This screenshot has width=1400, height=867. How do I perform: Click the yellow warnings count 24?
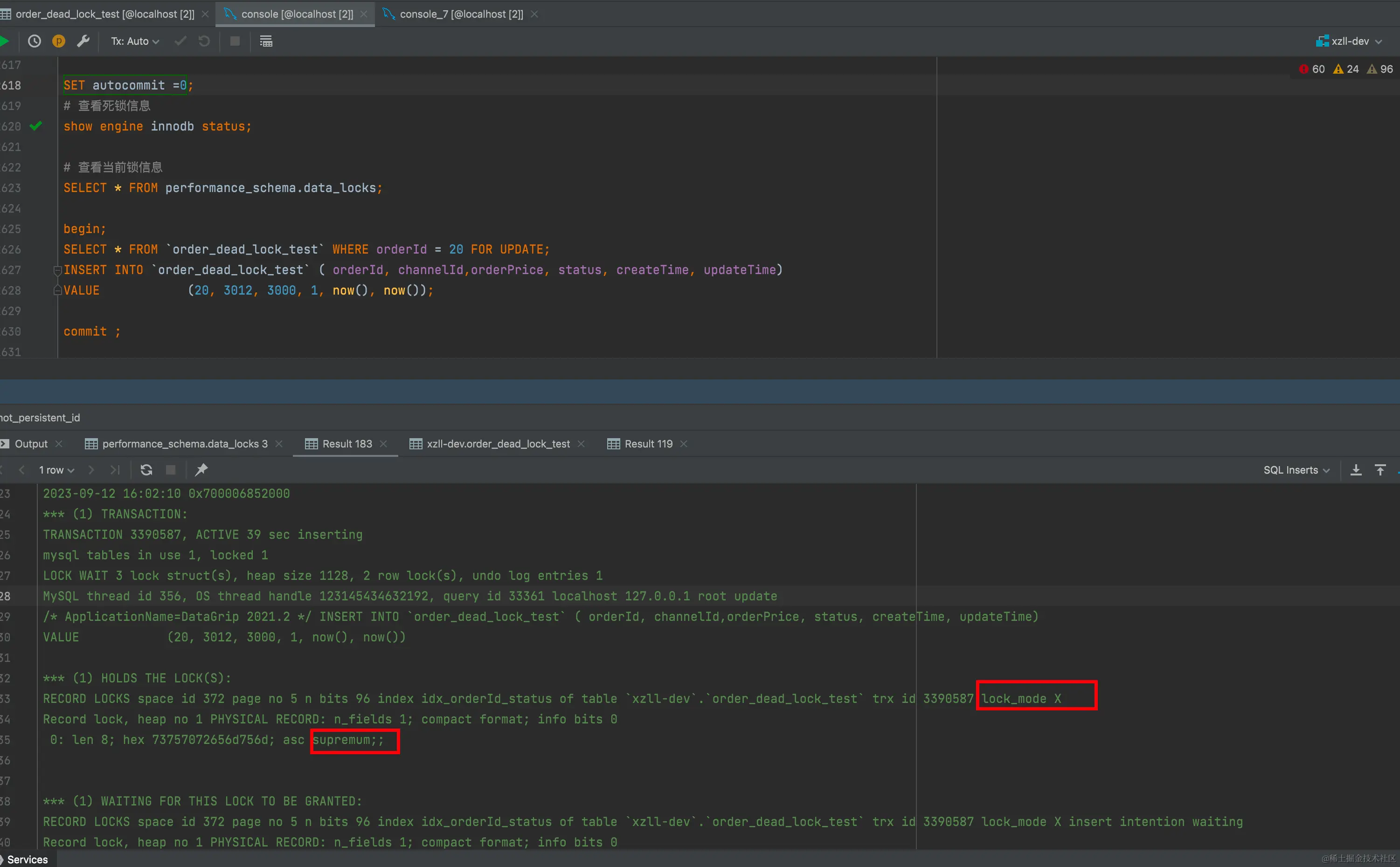point(1346,69)
